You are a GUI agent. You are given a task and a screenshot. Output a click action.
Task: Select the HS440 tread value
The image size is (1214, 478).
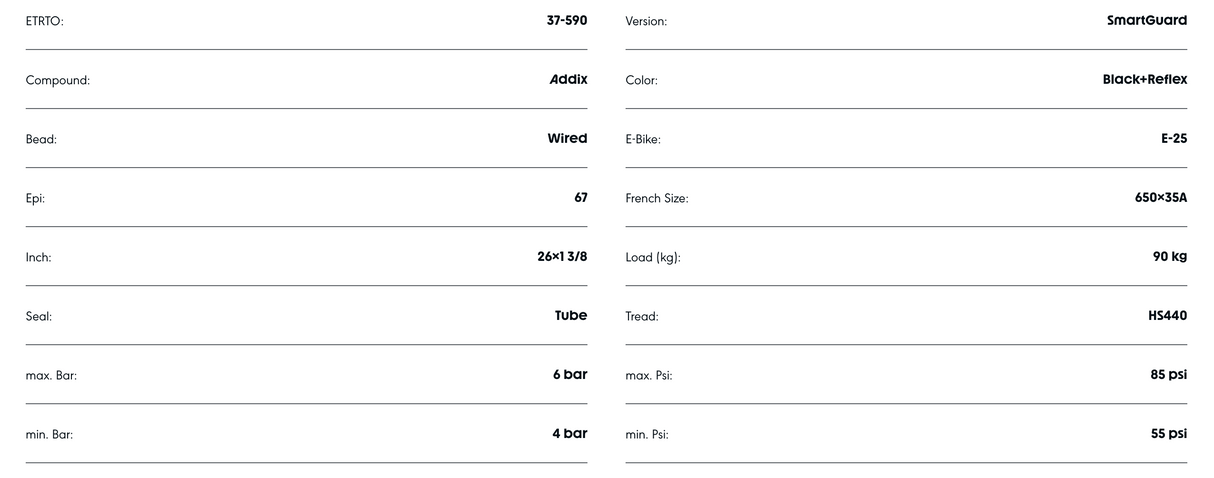tap(1168, 315)
